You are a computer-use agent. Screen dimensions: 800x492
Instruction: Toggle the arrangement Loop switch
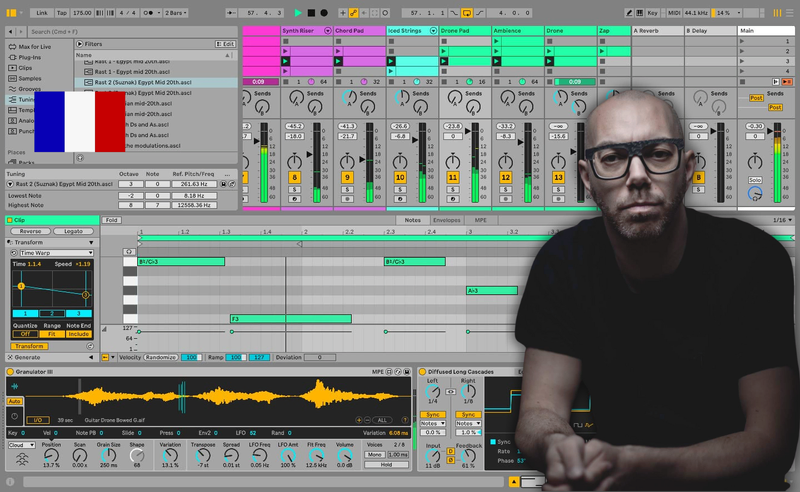click(466, 13)
